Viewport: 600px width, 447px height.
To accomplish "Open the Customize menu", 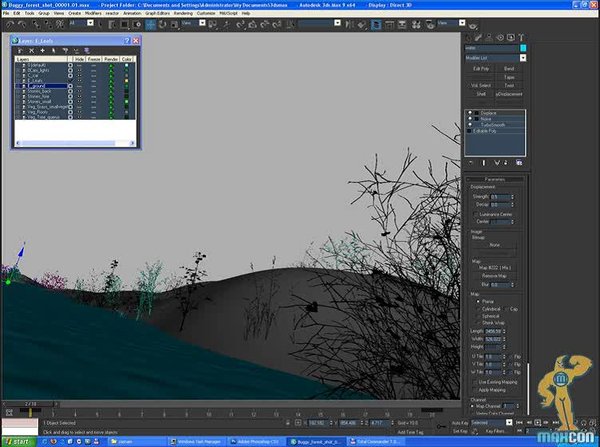I will [206, 13].
